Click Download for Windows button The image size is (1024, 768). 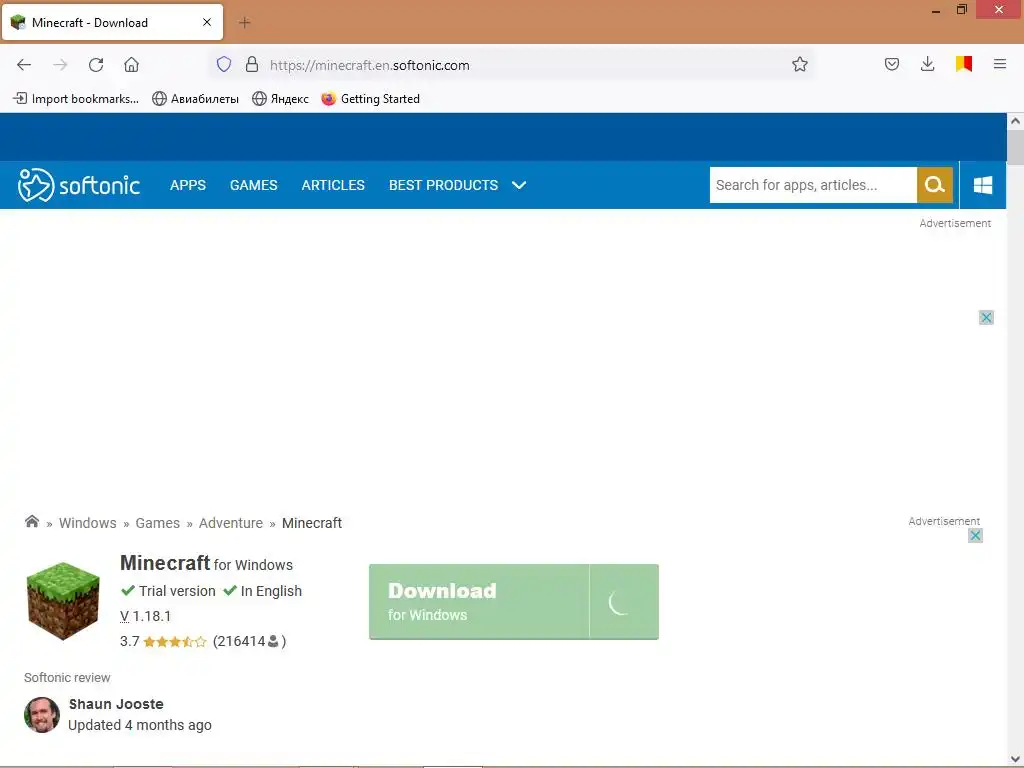[x=479, y=601]
